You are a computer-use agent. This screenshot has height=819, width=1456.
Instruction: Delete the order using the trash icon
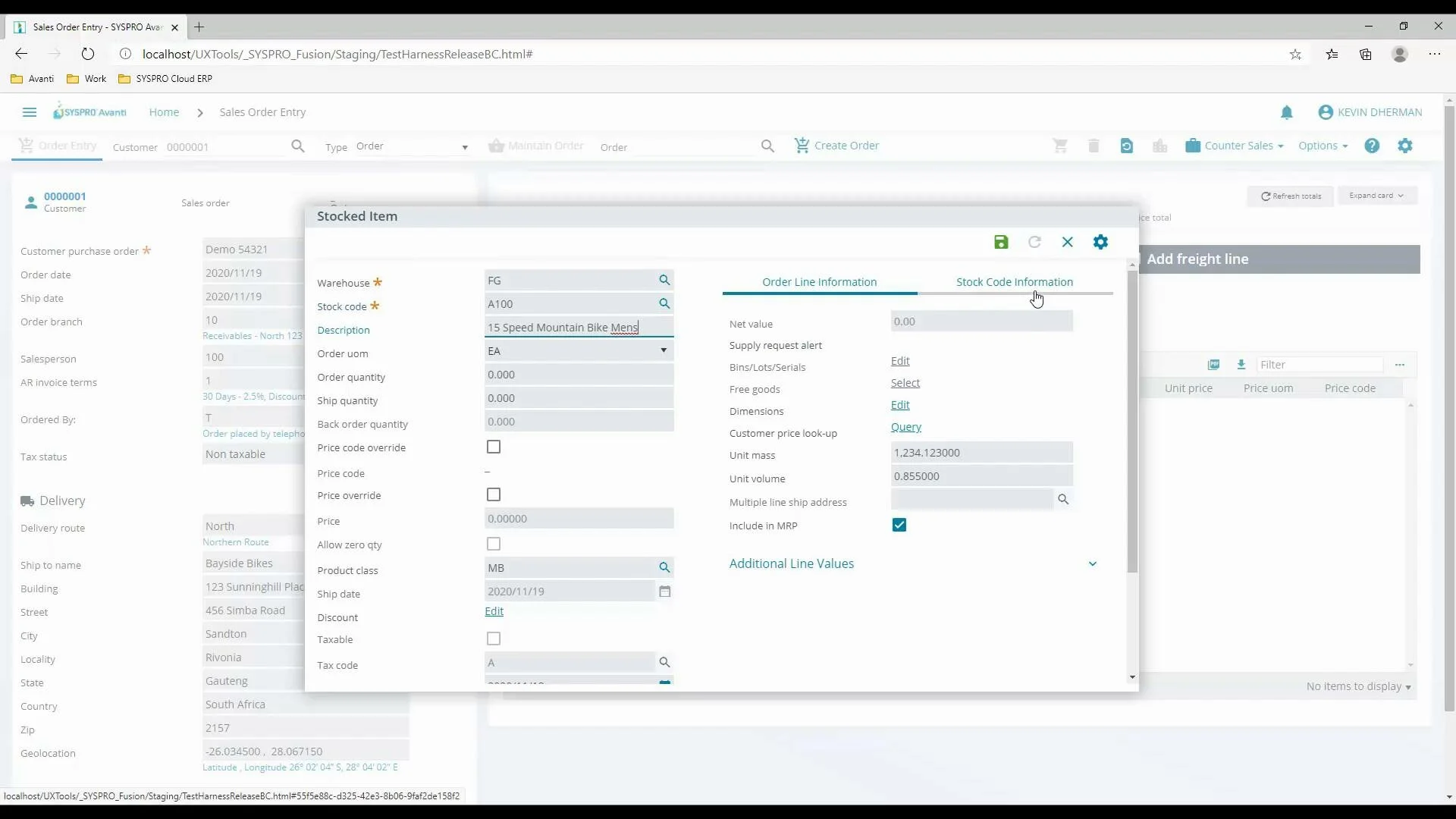(1094, 146)
